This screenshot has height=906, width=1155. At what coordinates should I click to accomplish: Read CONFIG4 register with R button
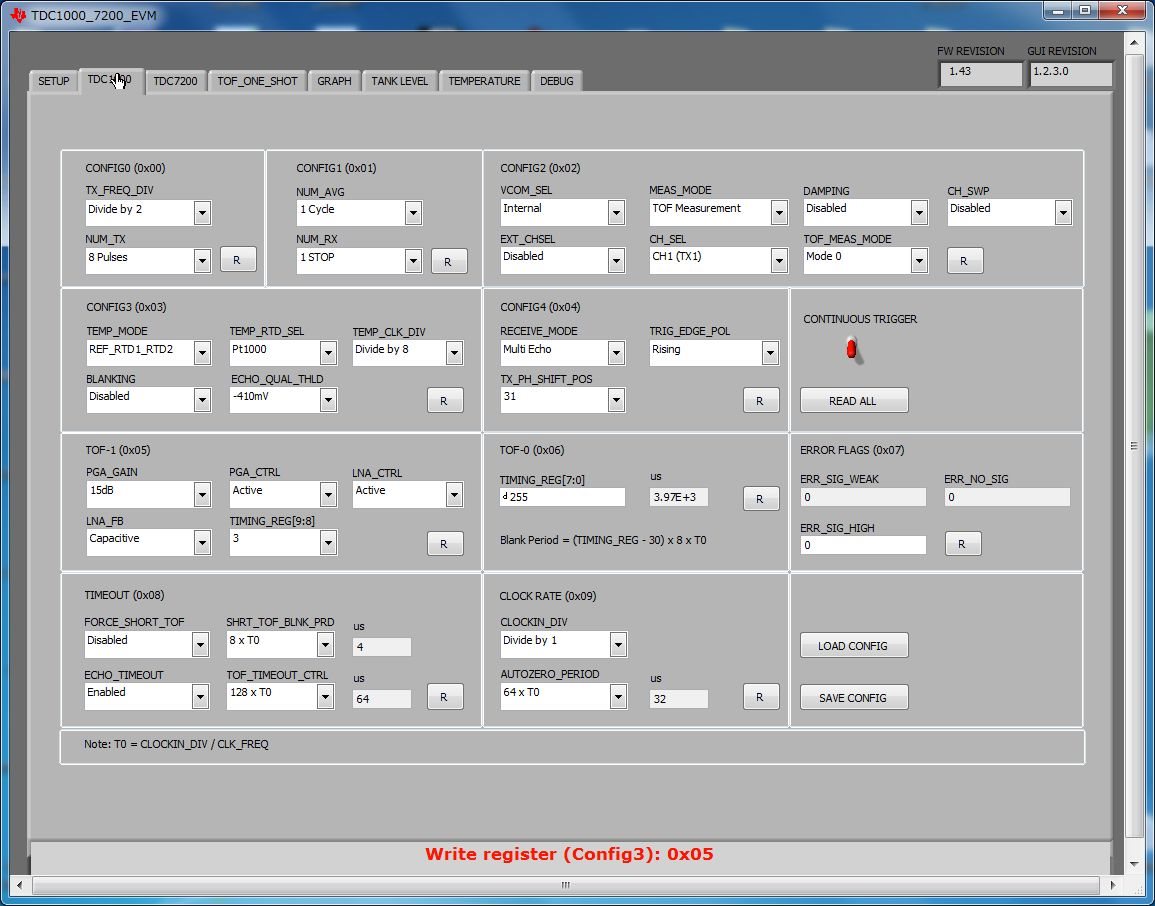761,401
